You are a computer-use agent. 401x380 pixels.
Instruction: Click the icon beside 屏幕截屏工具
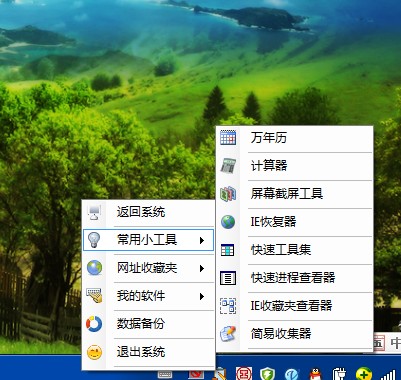[228, 194]
